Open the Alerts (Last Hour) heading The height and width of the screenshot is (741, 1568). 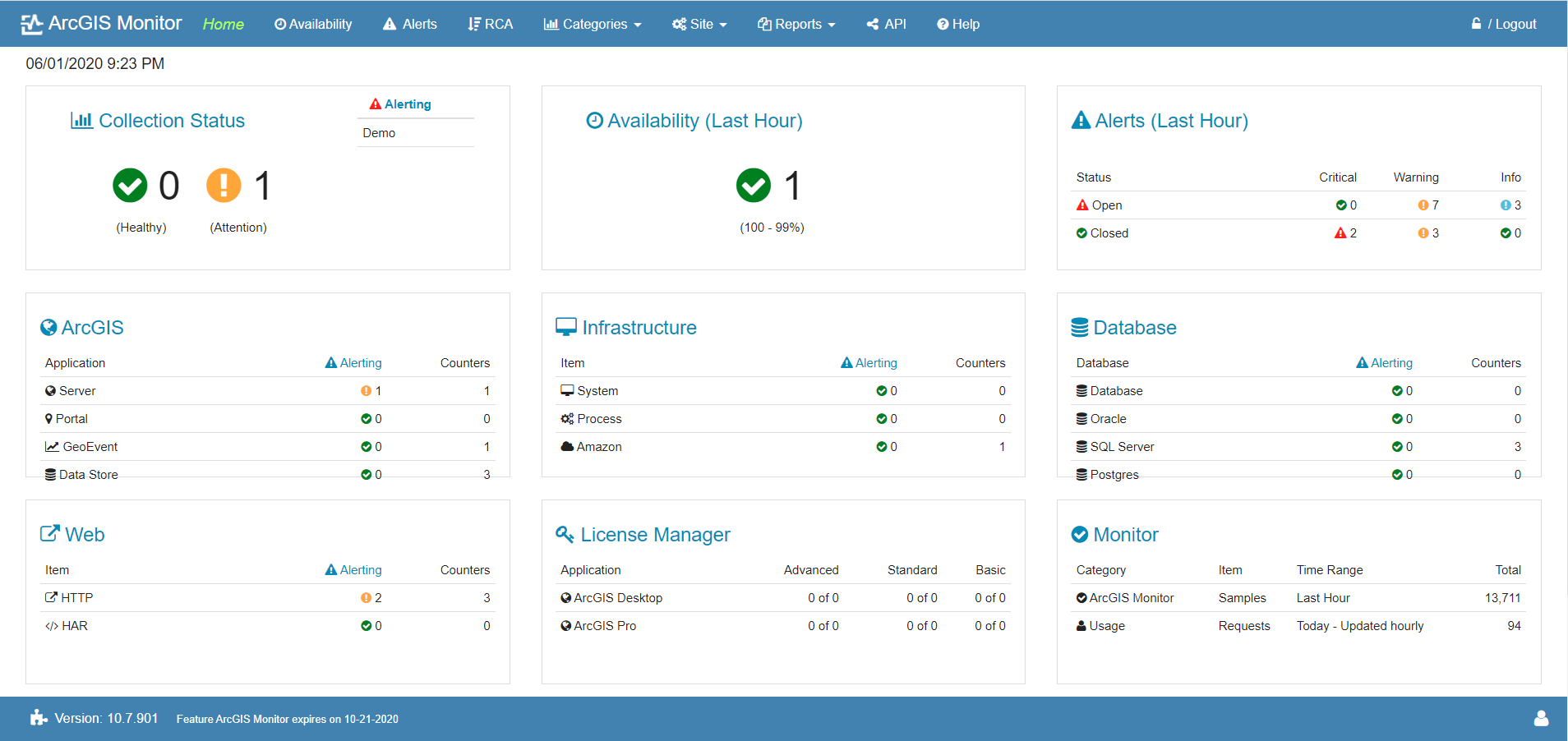[1172, 121]
